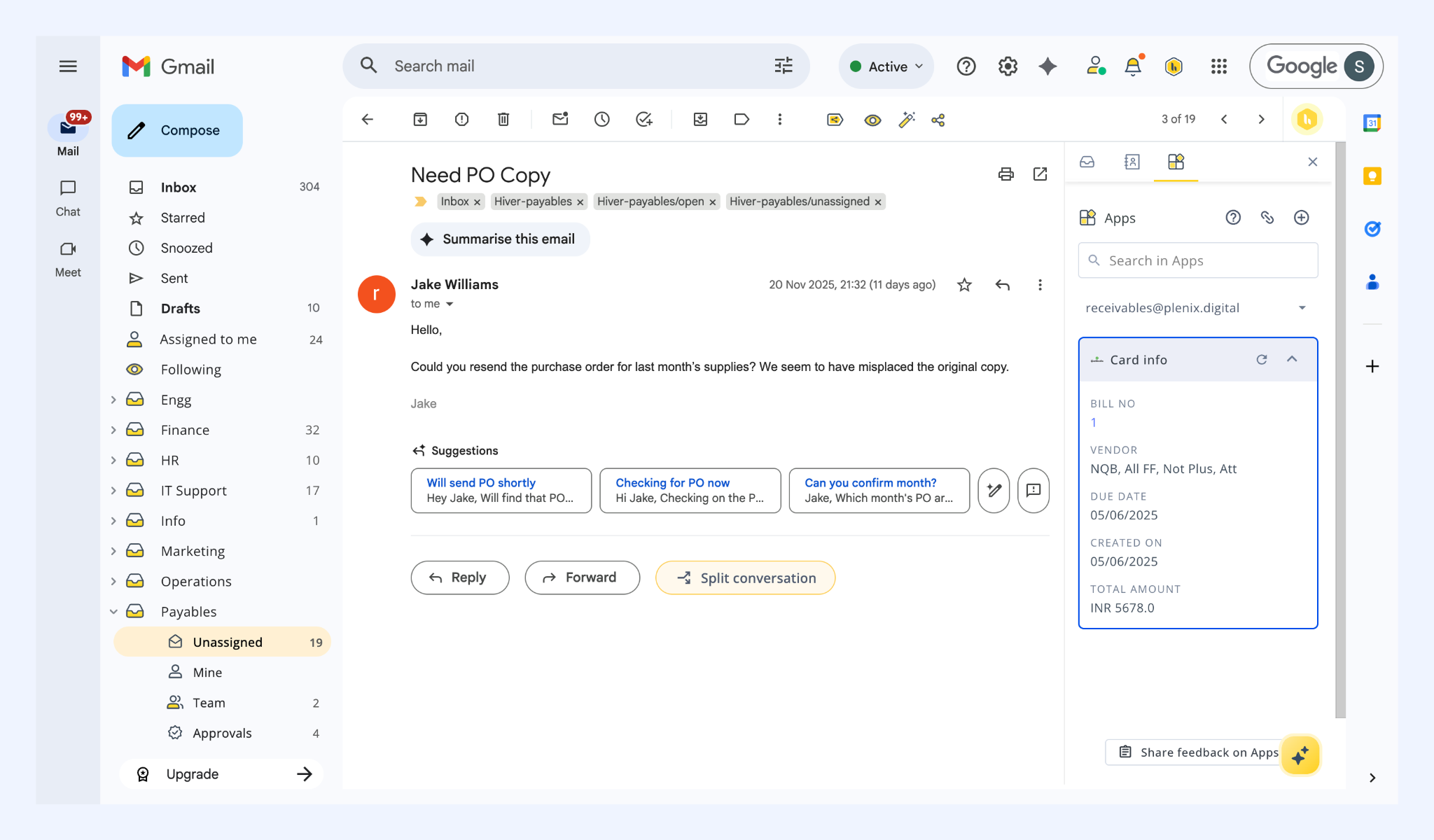Get add-ons with the plus icon
This screenshot has width=1434, height=840.
[x=1372, y=366]
